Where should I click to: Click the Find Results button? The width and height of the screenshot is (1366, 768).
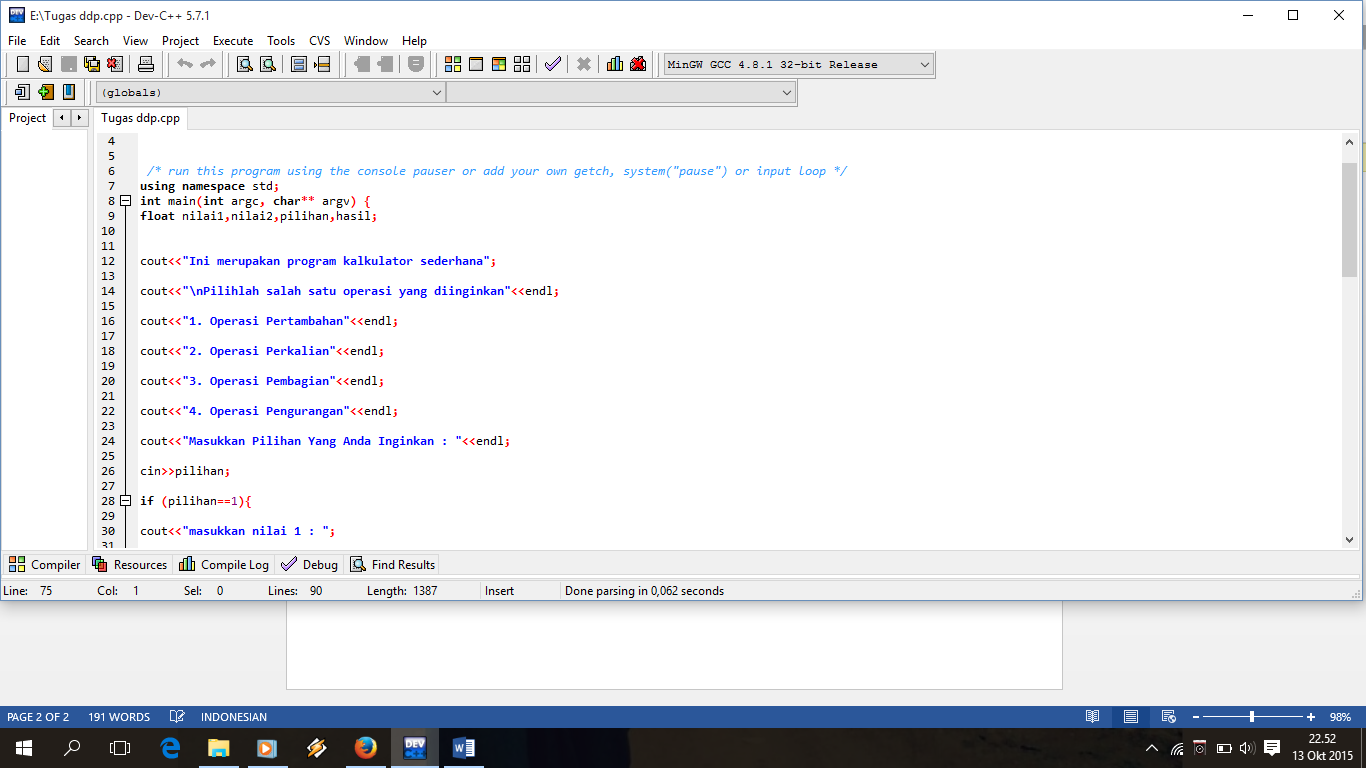pos(391,564)
